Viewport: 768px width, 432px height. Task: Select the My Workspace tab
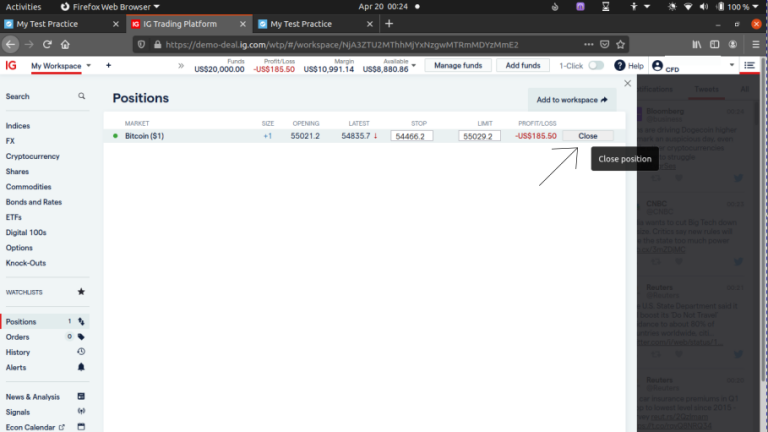56,66
